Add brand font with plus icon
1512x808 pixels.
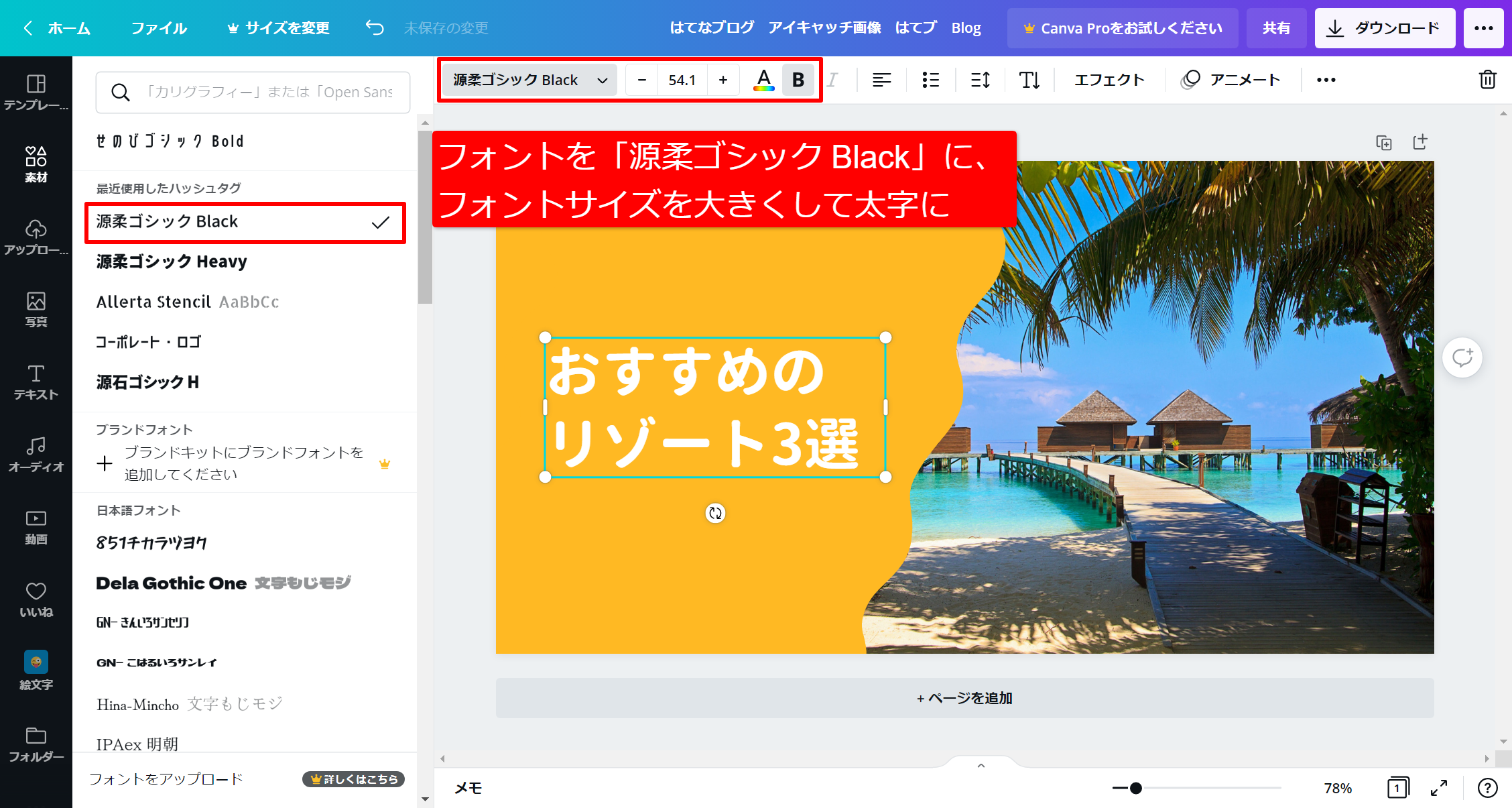[x=105, y=463]
